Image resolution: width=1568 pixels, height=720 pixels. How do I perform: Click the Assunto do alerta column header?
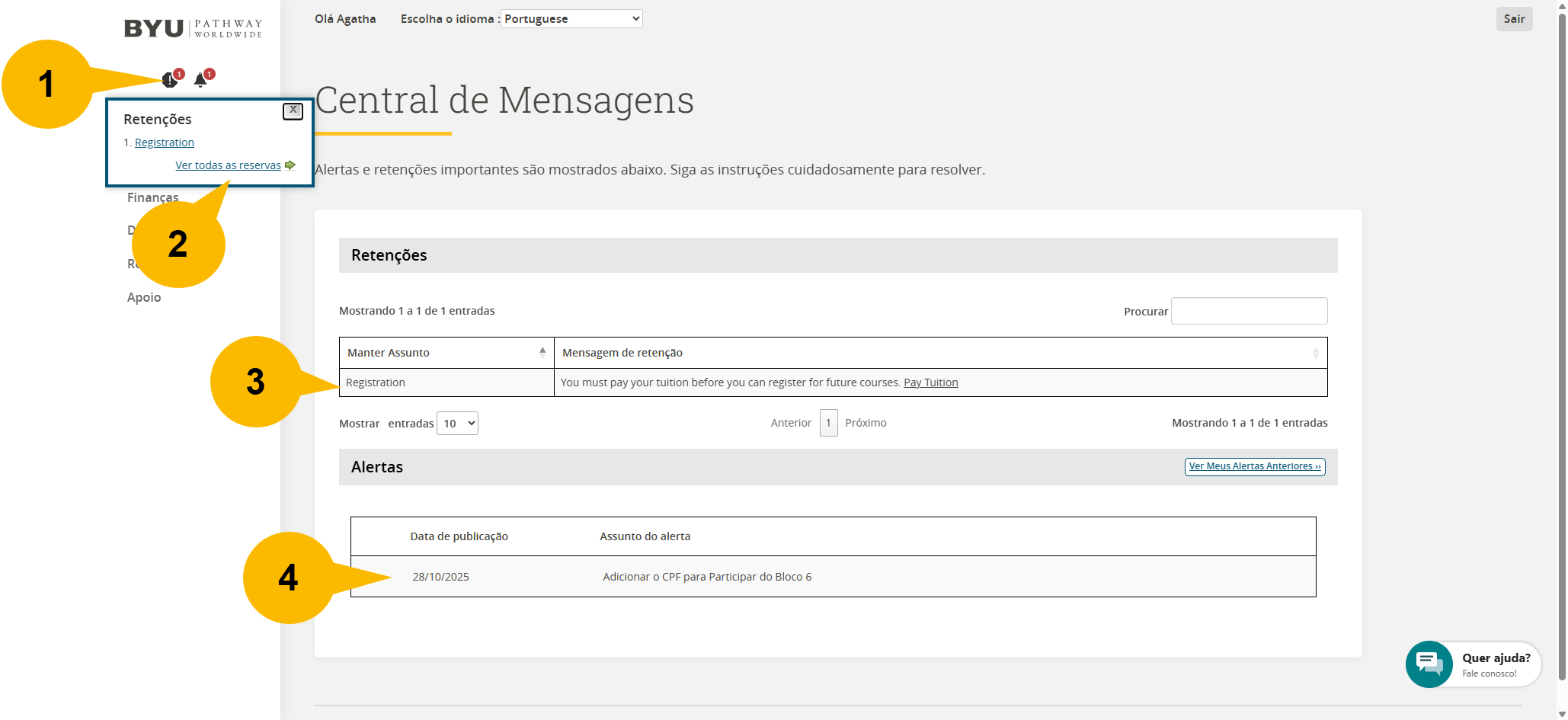click(x=645, y=536)
